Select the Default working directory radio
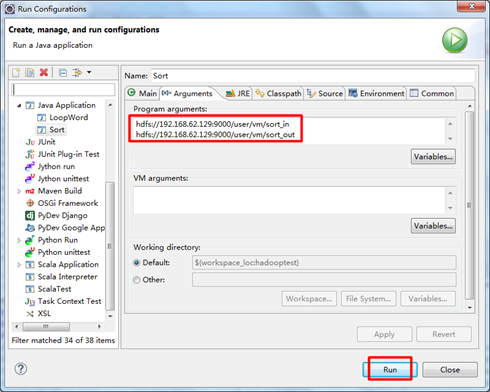490x392 pixels. [x=136, y=263]
